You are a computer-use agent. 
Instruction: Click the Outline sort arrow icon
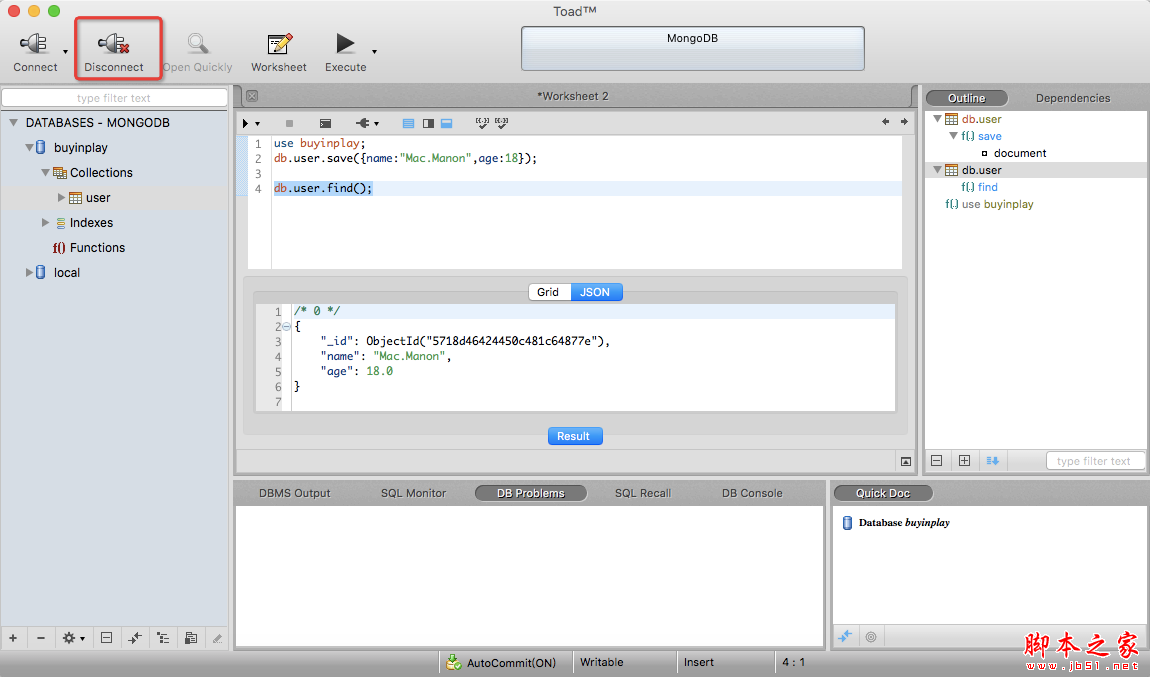point(992,461)
